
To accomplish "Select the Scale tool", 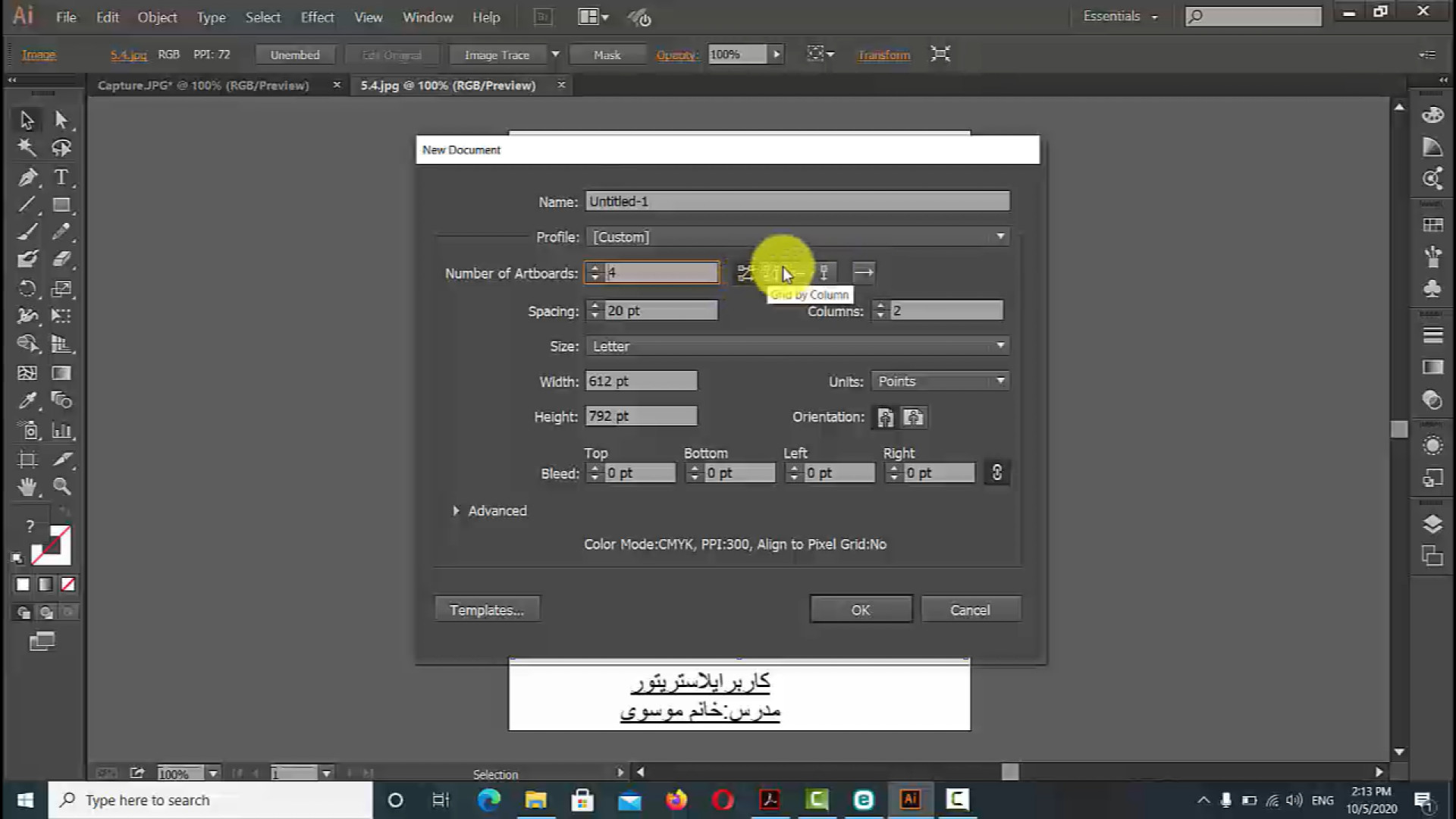I will [x=61, y=288].
